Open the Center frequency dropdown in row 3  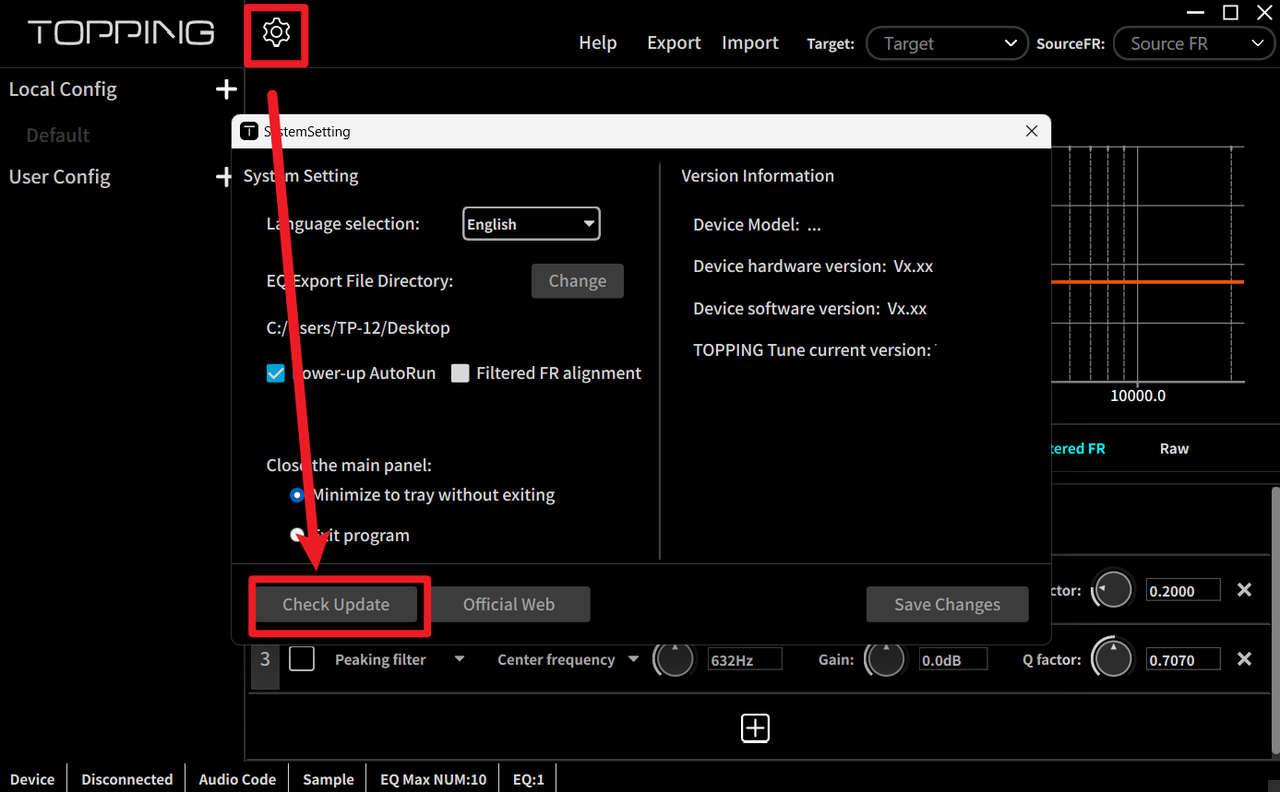pyautogui.click(x=568, y=660)
